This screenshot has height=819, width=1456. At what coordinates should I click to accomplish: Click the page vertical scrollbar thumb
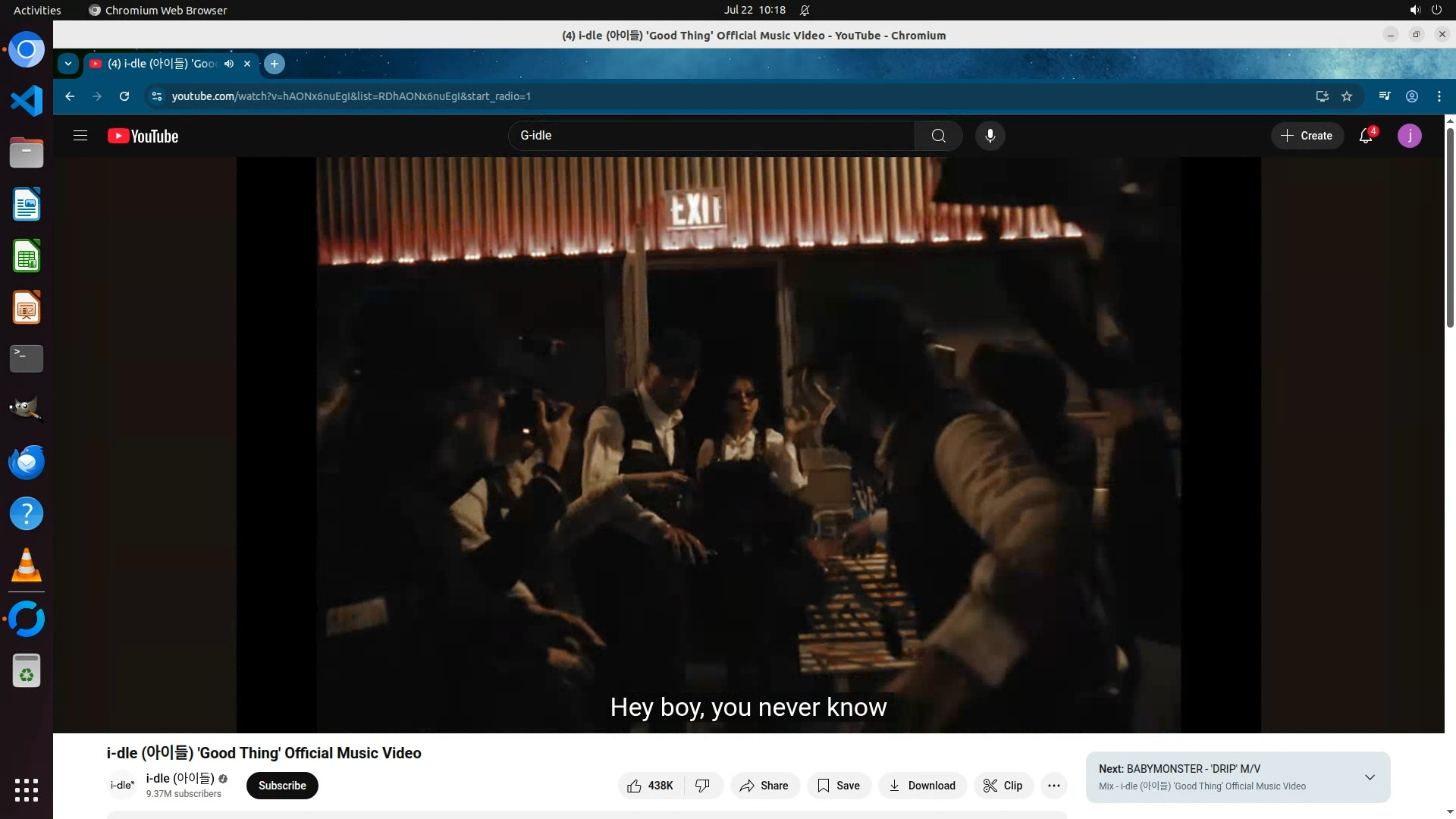coord(1450,227)
